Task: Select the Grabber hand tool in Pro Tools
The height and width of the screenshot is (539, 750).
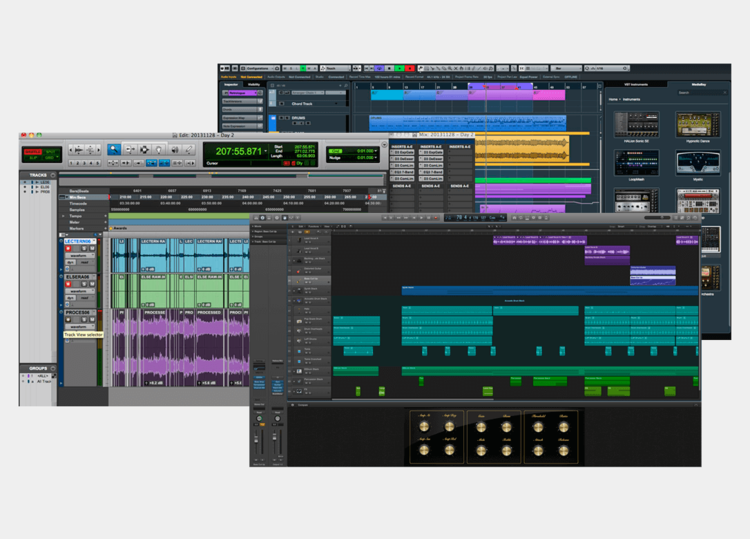Action: [158, 150]
